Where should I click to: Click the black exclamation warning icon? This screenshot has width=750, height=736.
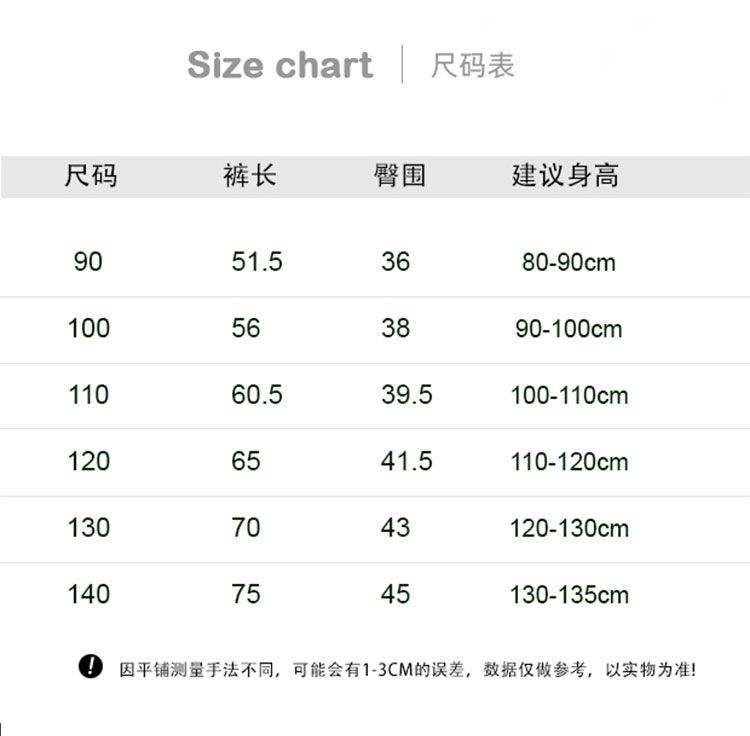(x=90, y=666)
